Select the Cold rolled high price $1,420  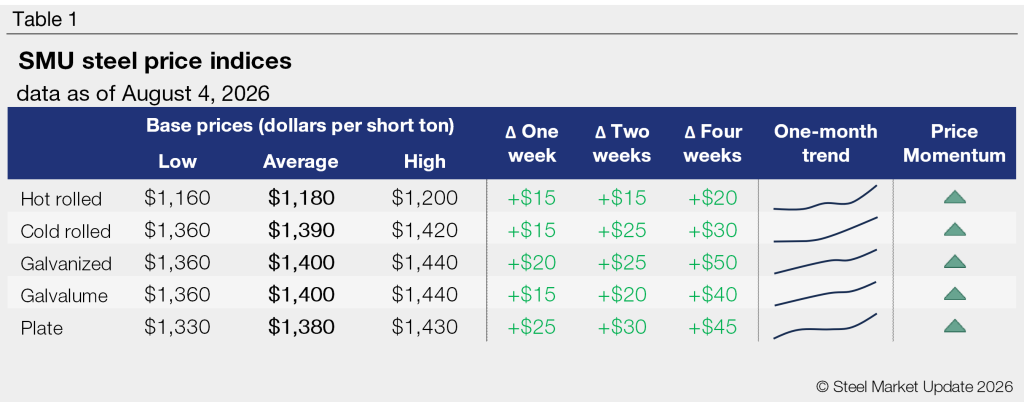point(424,230)
